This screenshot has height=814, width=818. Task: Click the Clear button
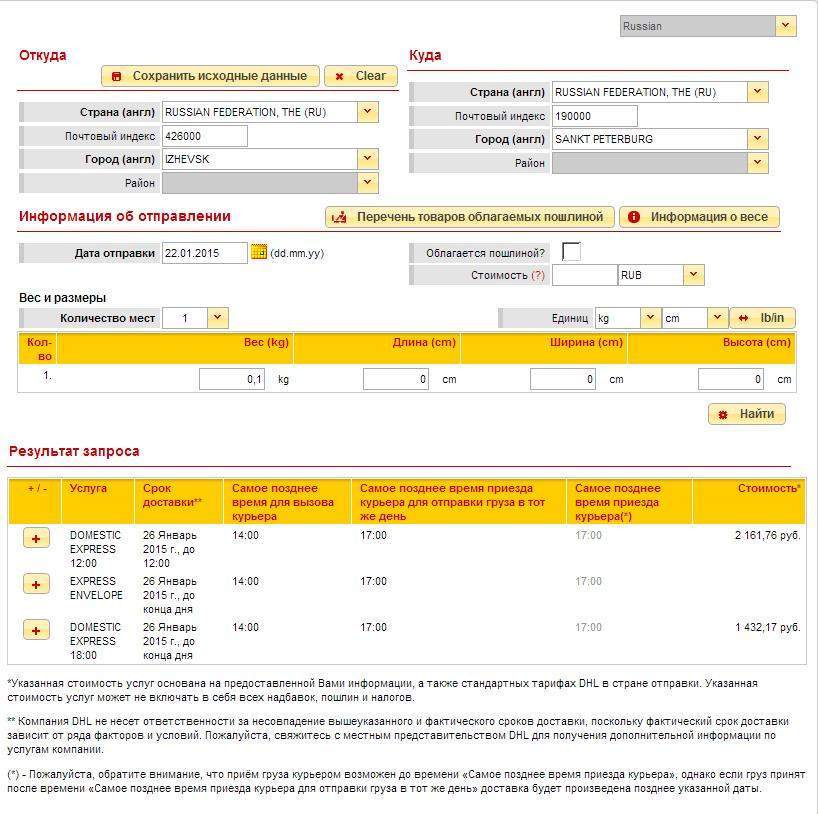click(360, 76)
